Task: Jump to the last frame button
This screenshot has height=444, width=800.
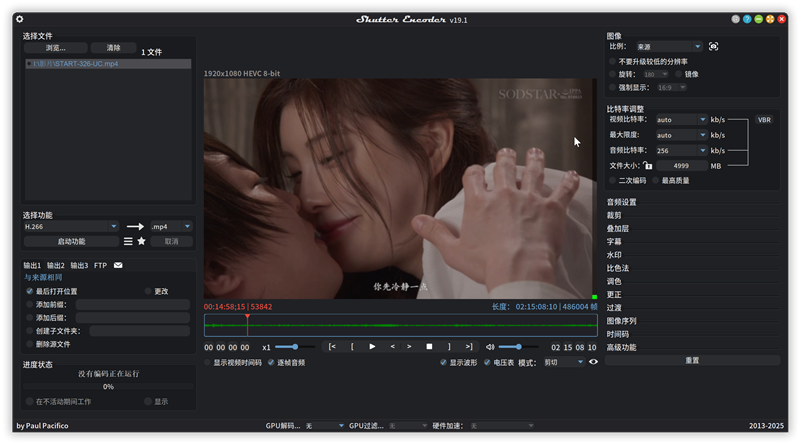Action: click(x=469, y=347)
